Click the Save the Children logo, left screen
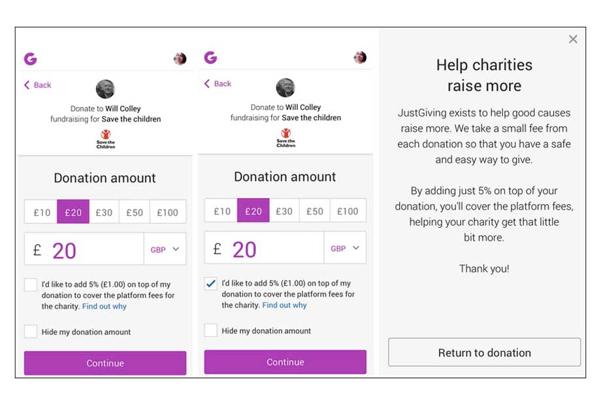Image resolution: width=601 pixels, height=400 pixels. click(x=105, y=141)
